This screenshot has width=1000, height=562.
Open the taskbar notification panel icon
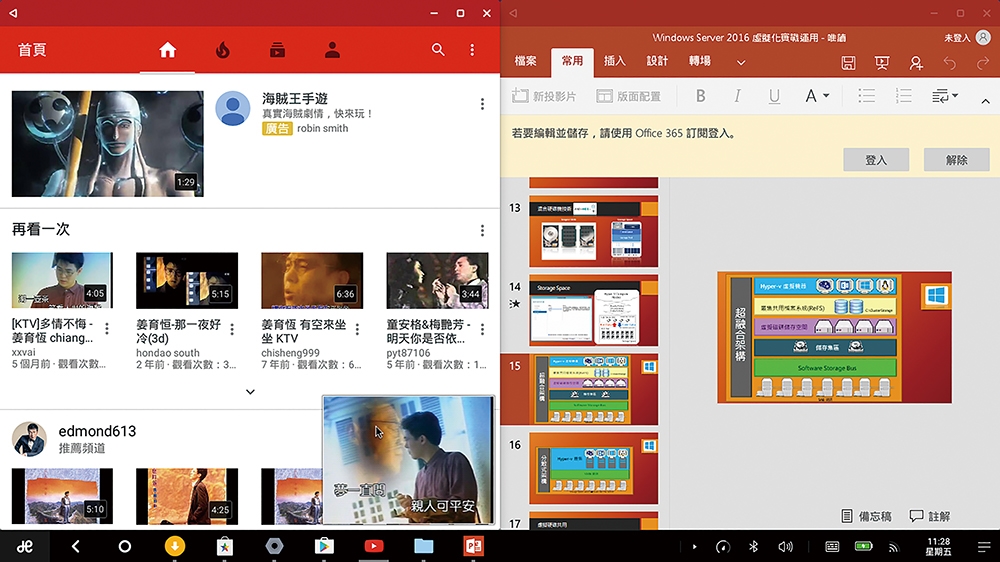tap(984, 547)
